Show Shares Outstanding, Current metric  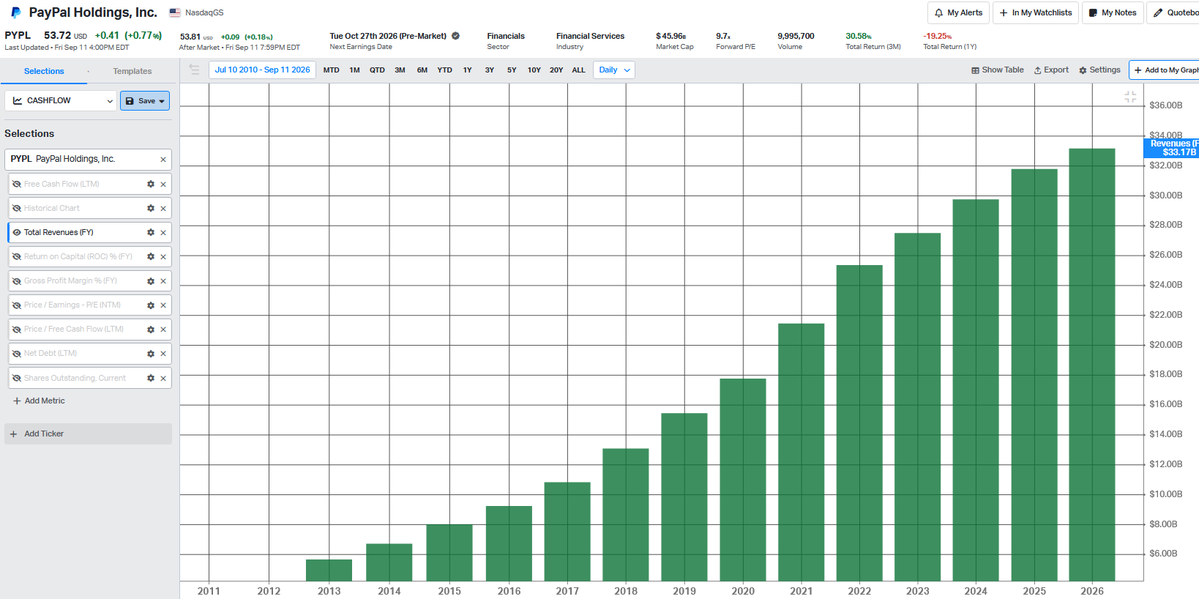[x=17, y=378]
